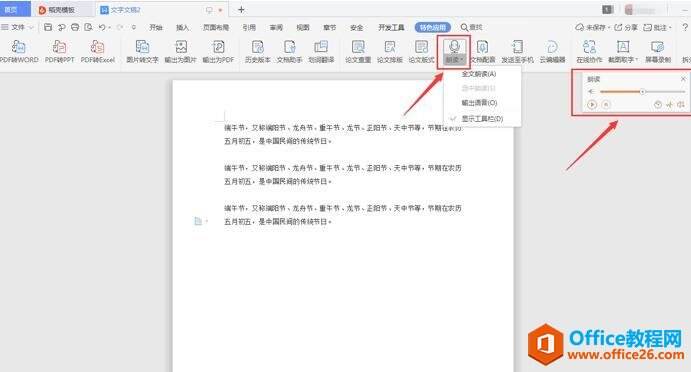Open the 开发工具 ribbon tab
691x372 pixels.
[x=391, y=27]
